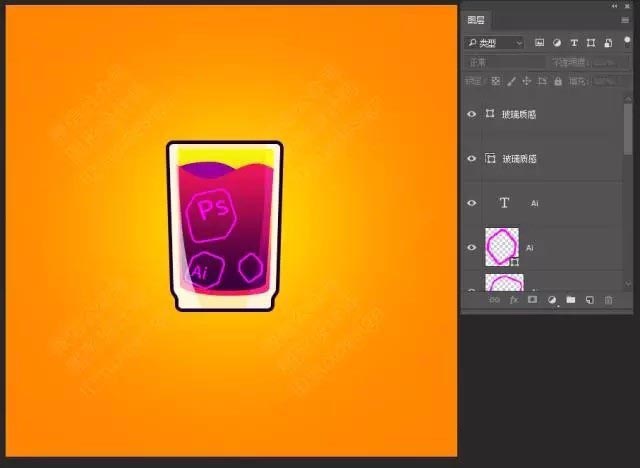Click the smart object badge on the Ai thumbnail

(514, 262)
